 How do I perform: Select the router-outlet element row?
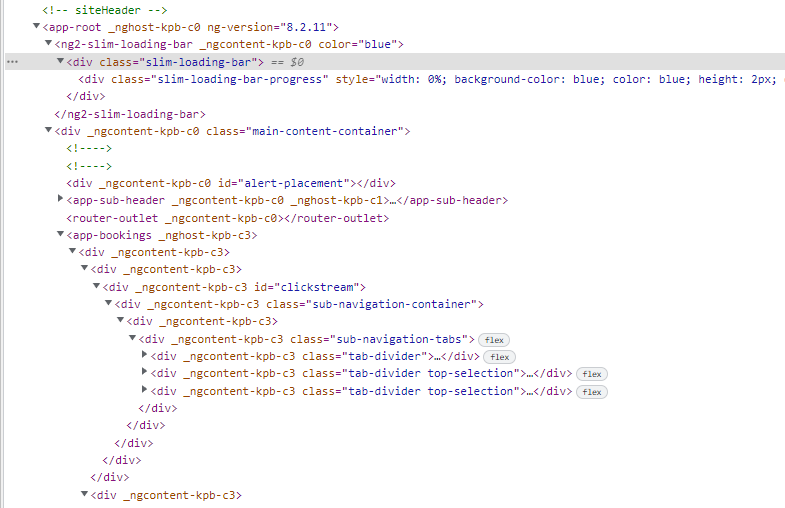(x=227, y=217)
